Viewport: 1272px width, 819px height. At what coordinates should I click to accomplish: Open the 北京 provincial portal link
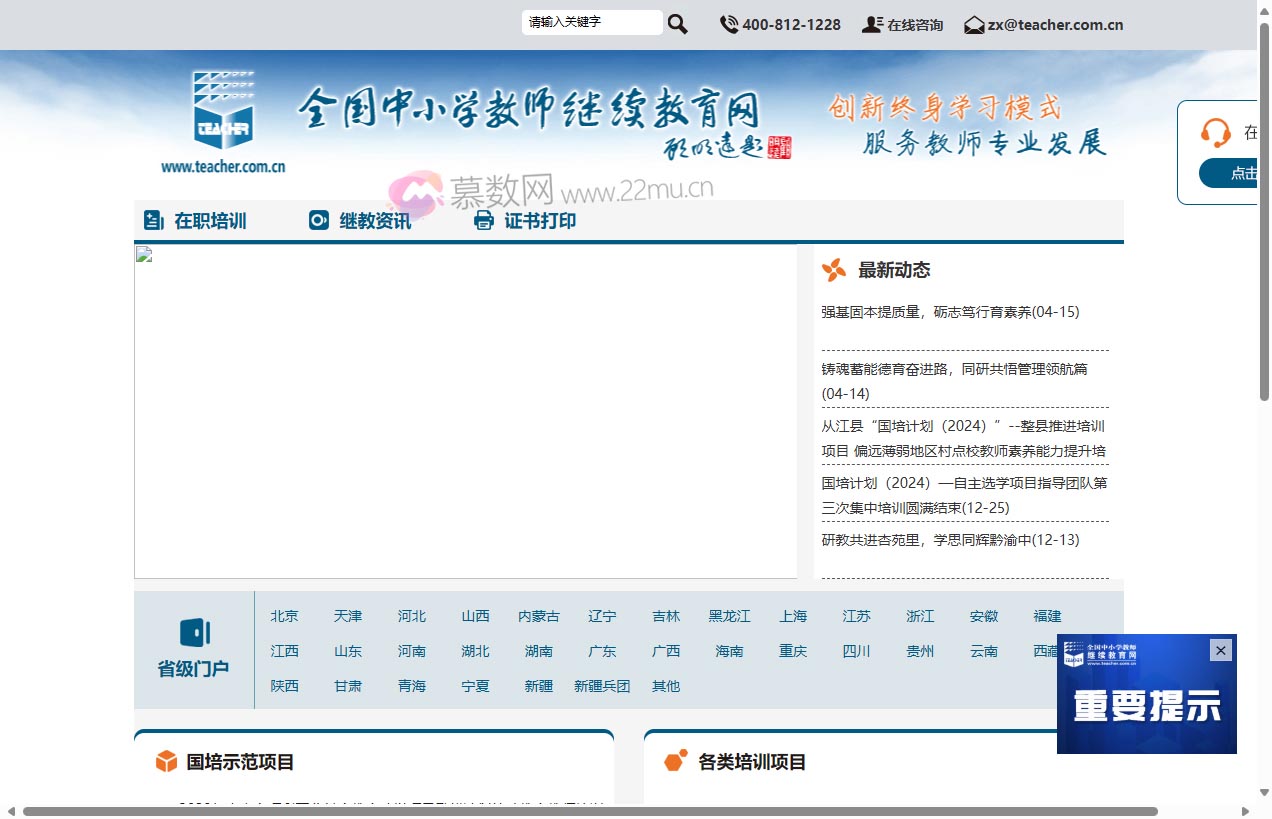coord(283,616)
